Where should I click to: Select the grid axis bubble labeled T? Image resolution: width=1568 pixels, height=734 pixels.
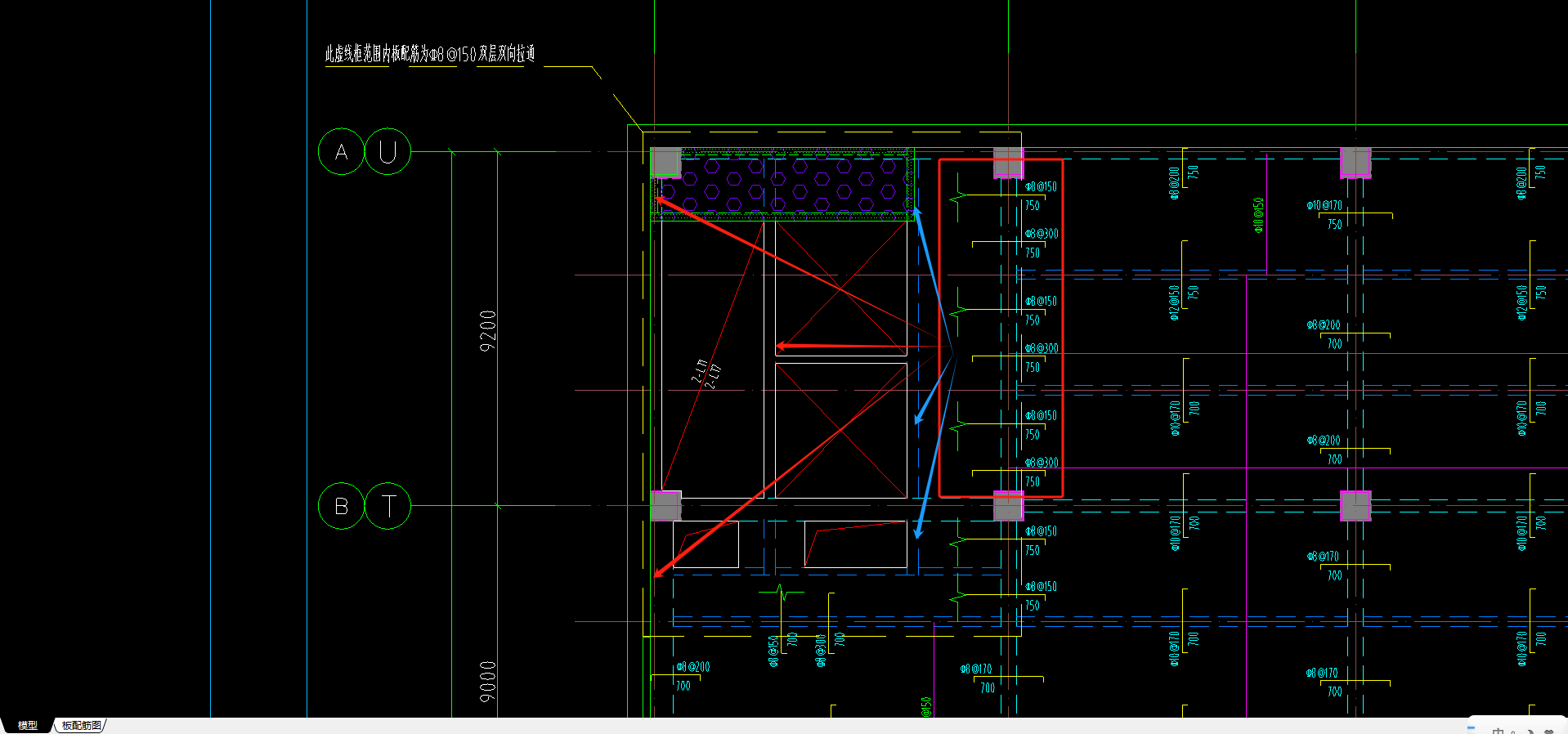coord(388,506)
